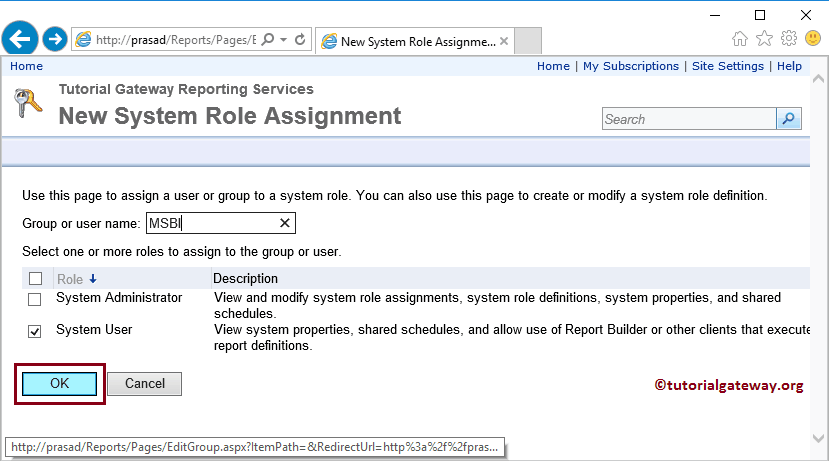
Task: Open the address bar dropdown arrow
Action: click(286, 40)
